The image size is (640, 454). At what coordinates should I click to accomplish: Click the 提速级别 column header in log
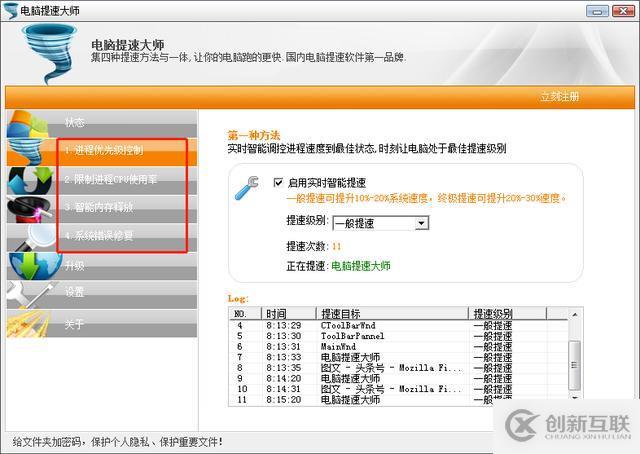[x=507, y=314]
